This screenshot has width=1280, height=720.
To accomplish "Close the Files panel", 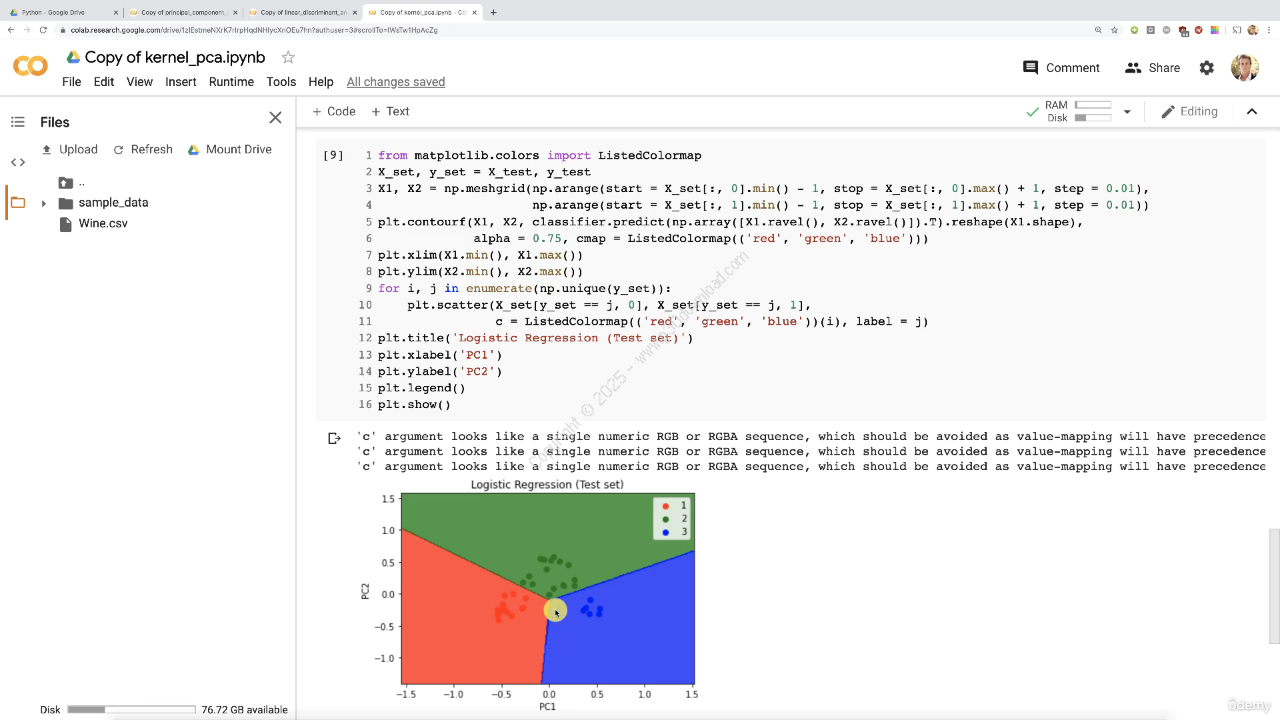I will click(x=275, y=118).
